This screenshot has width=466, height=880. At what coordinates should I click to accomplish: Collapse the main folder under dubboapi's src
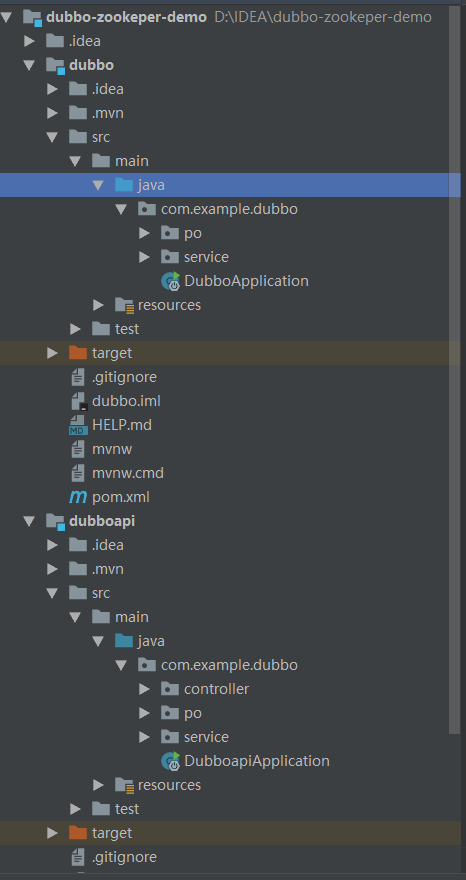[x=75, y=617]
